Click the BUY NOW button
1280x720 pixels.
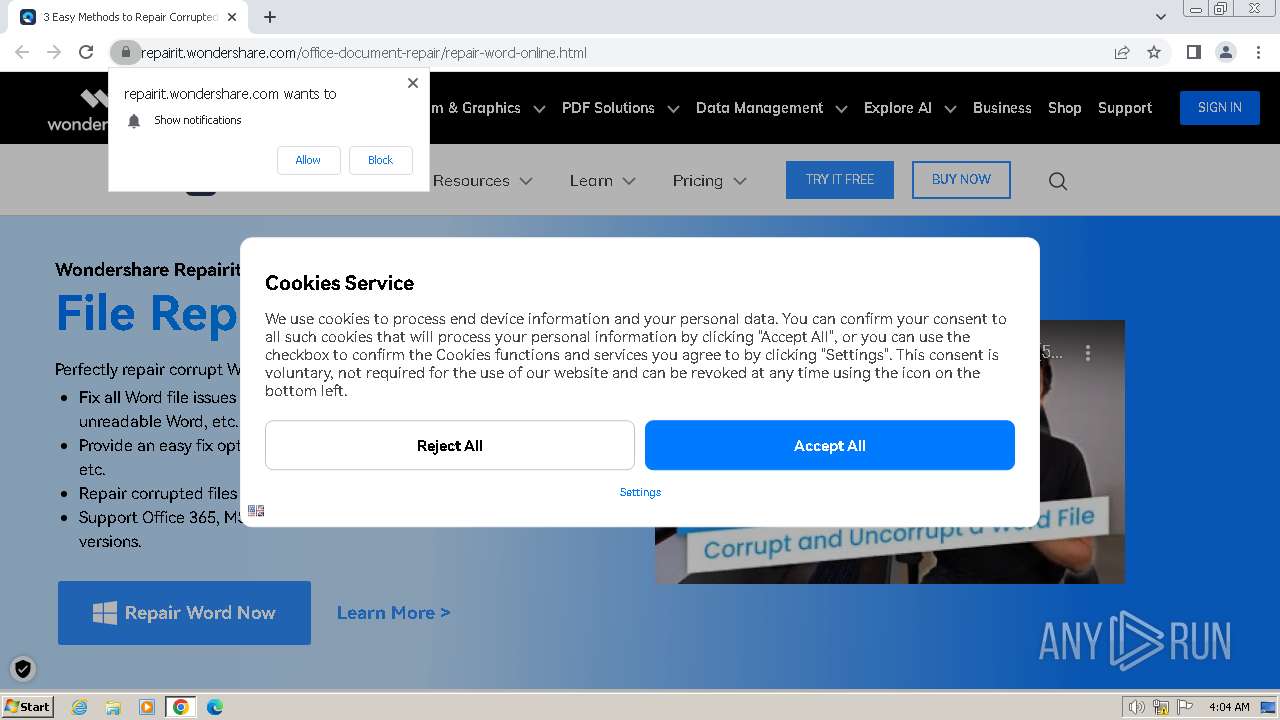tap(961, 180)
